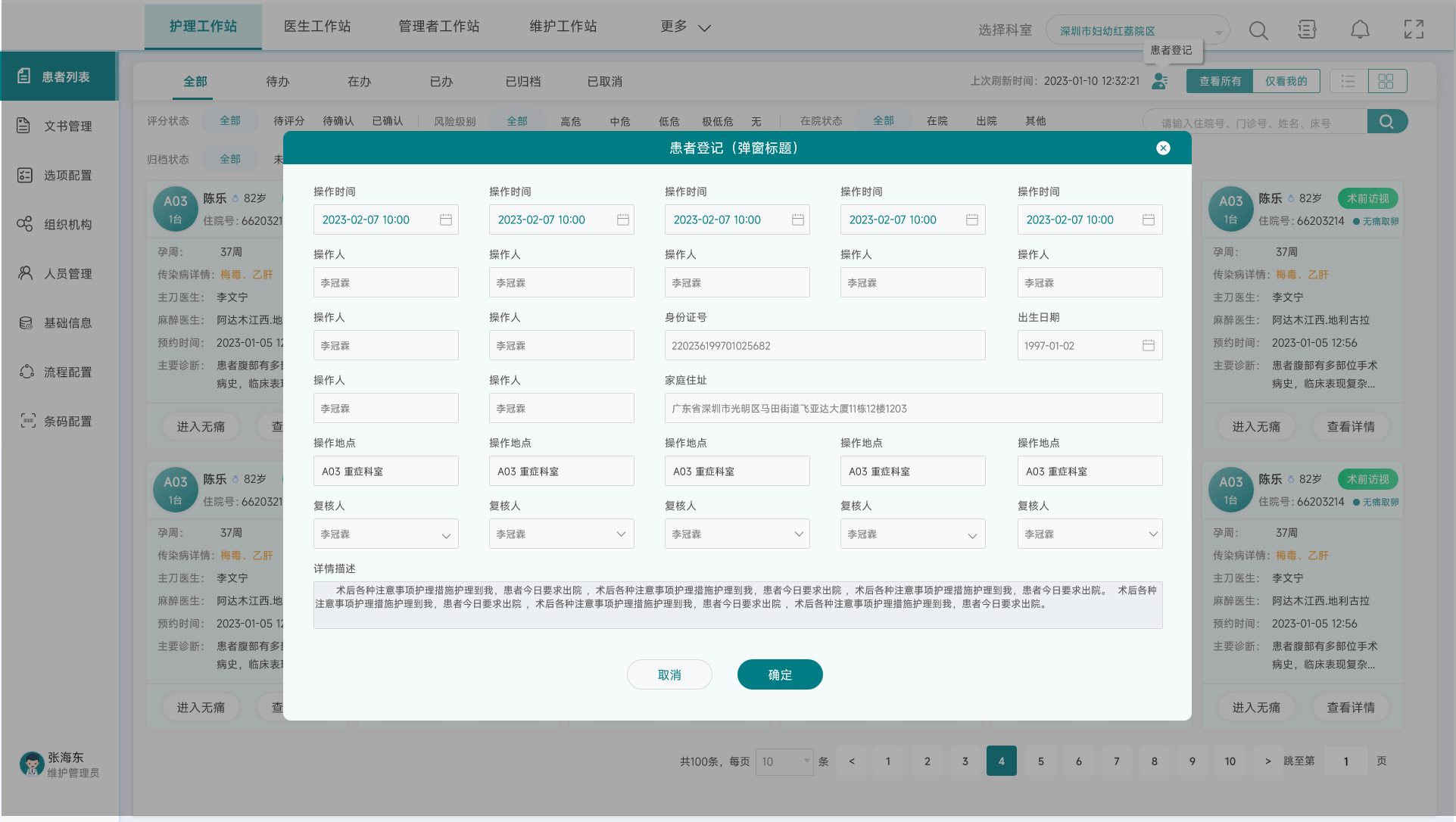Open the per-page count dropdown showing 10
The height and width of the screenshot is (822, 1456).
pos(784,761)
